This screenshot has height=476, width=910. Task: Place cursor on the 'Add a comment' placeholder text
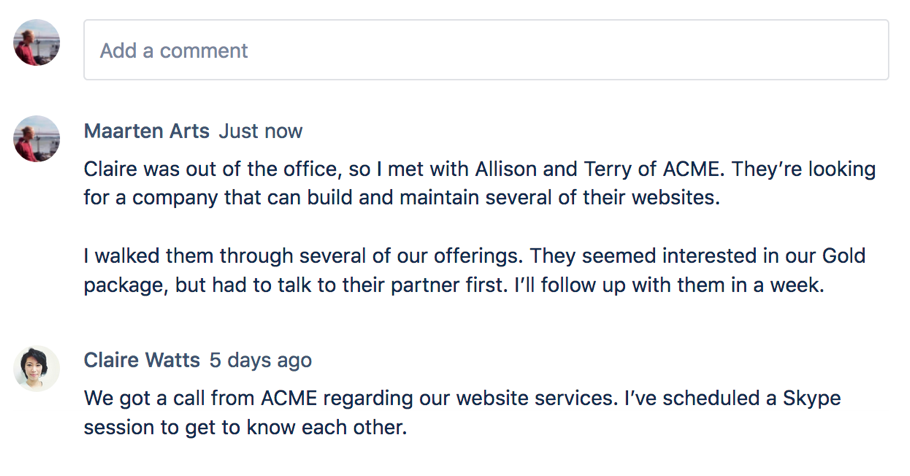pos(174,51)
